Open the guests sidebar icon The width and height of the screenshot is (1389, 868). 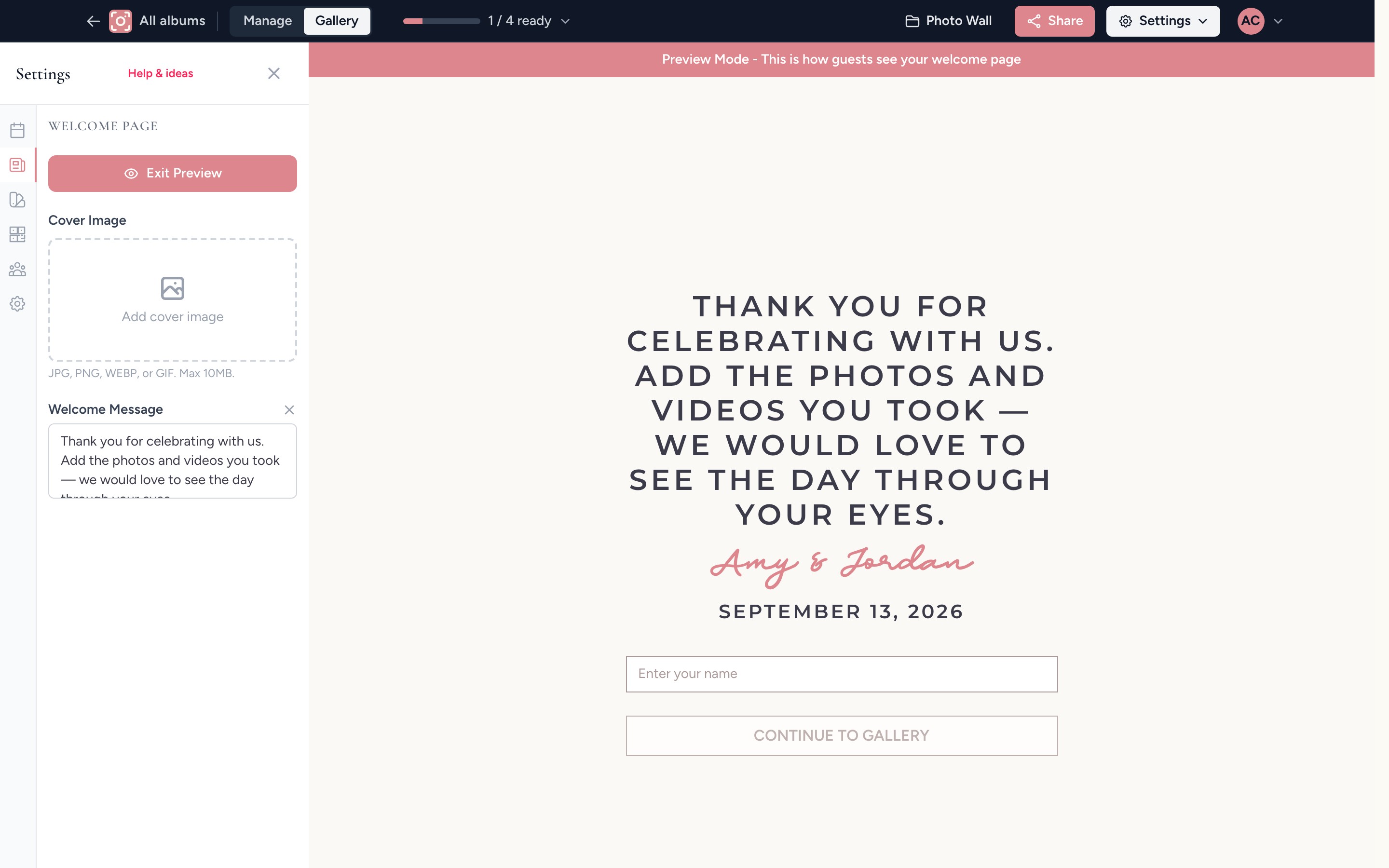[x=17, y=269]
